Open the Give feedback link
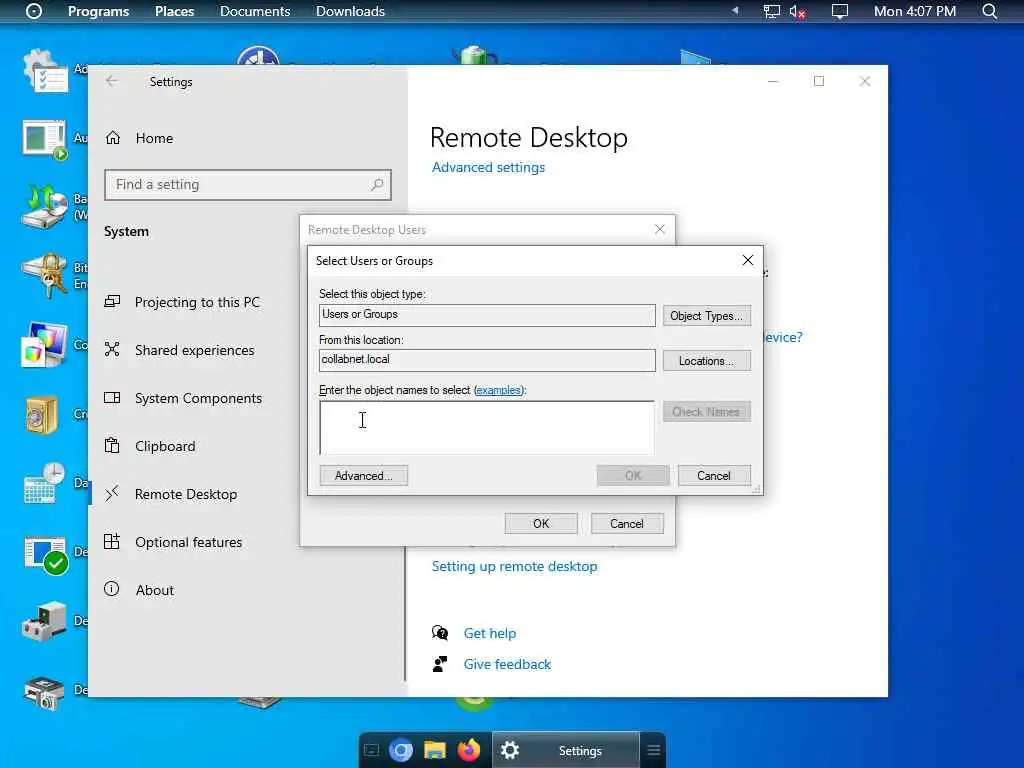 (x=507, y=665)
